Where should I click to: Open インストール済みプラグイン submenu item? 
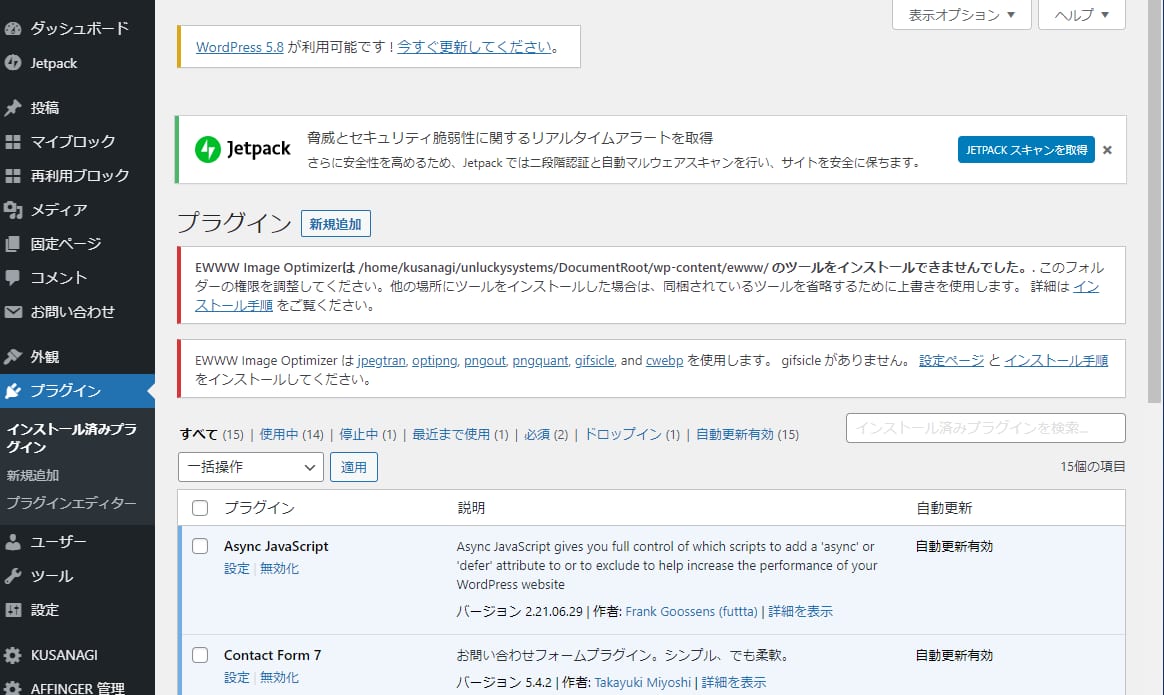pyautogui.click(x=71, y=438)
